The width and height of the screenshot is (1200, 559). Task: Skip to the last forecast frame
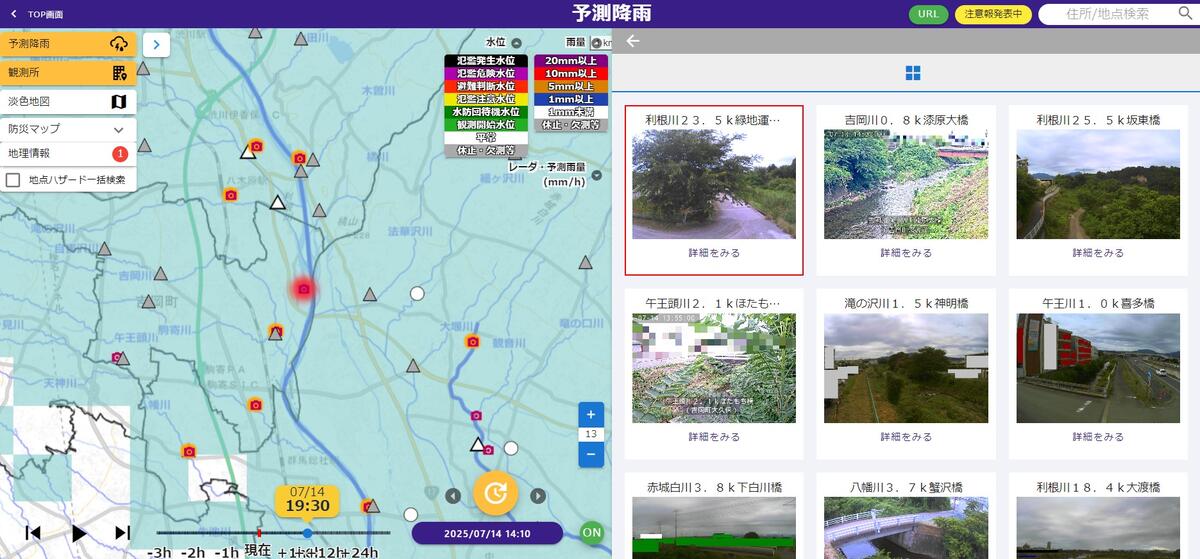pos(122,533)
